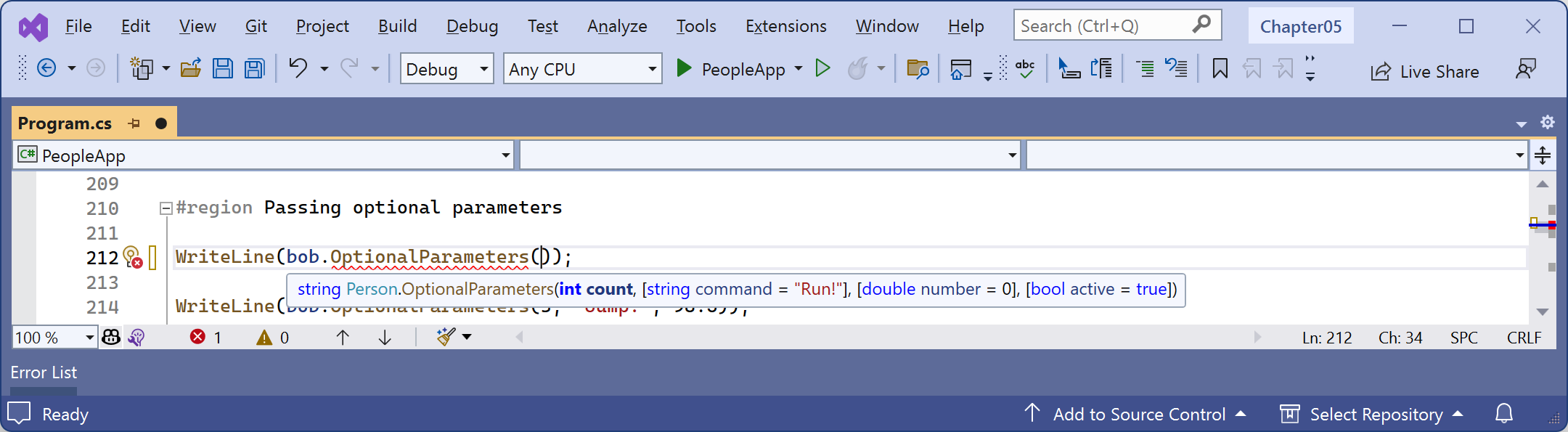Click the vertical scrollbar down arrow
The width and height of the screenshot is (1568, 432).
tap(1543, 311)
